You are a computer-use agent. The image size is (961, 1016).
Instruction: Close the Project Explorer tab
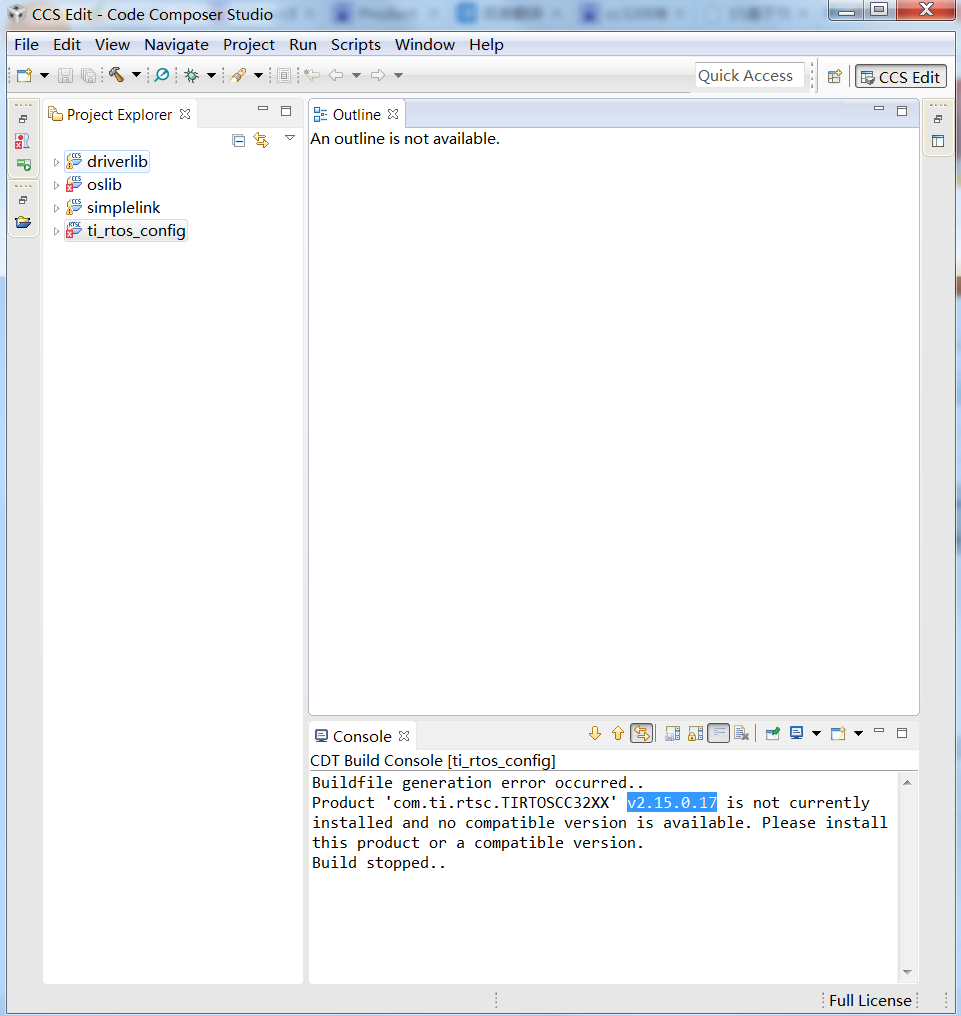(185, 114)
